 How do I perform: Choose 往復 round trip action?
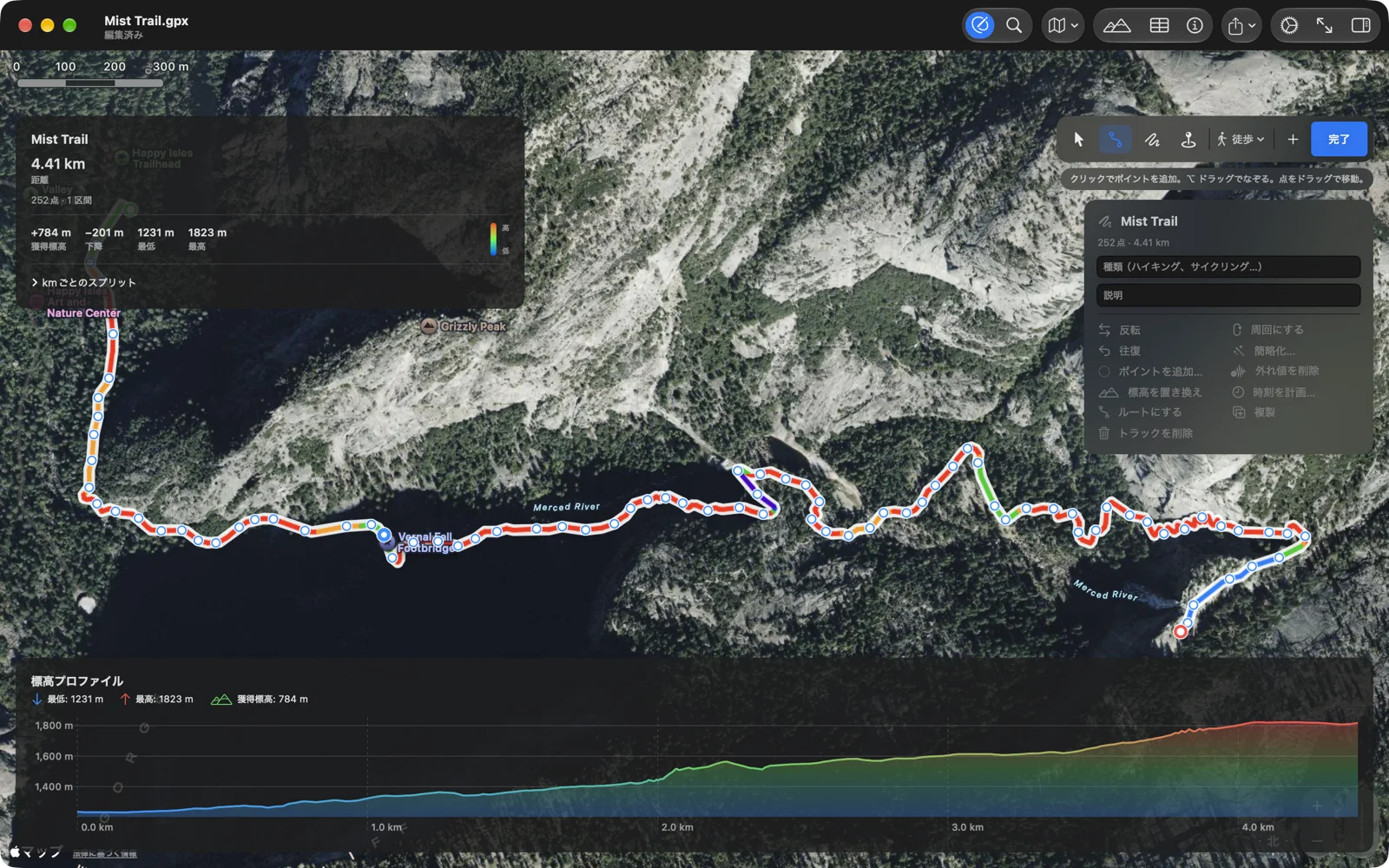[x=1120, y=351]
